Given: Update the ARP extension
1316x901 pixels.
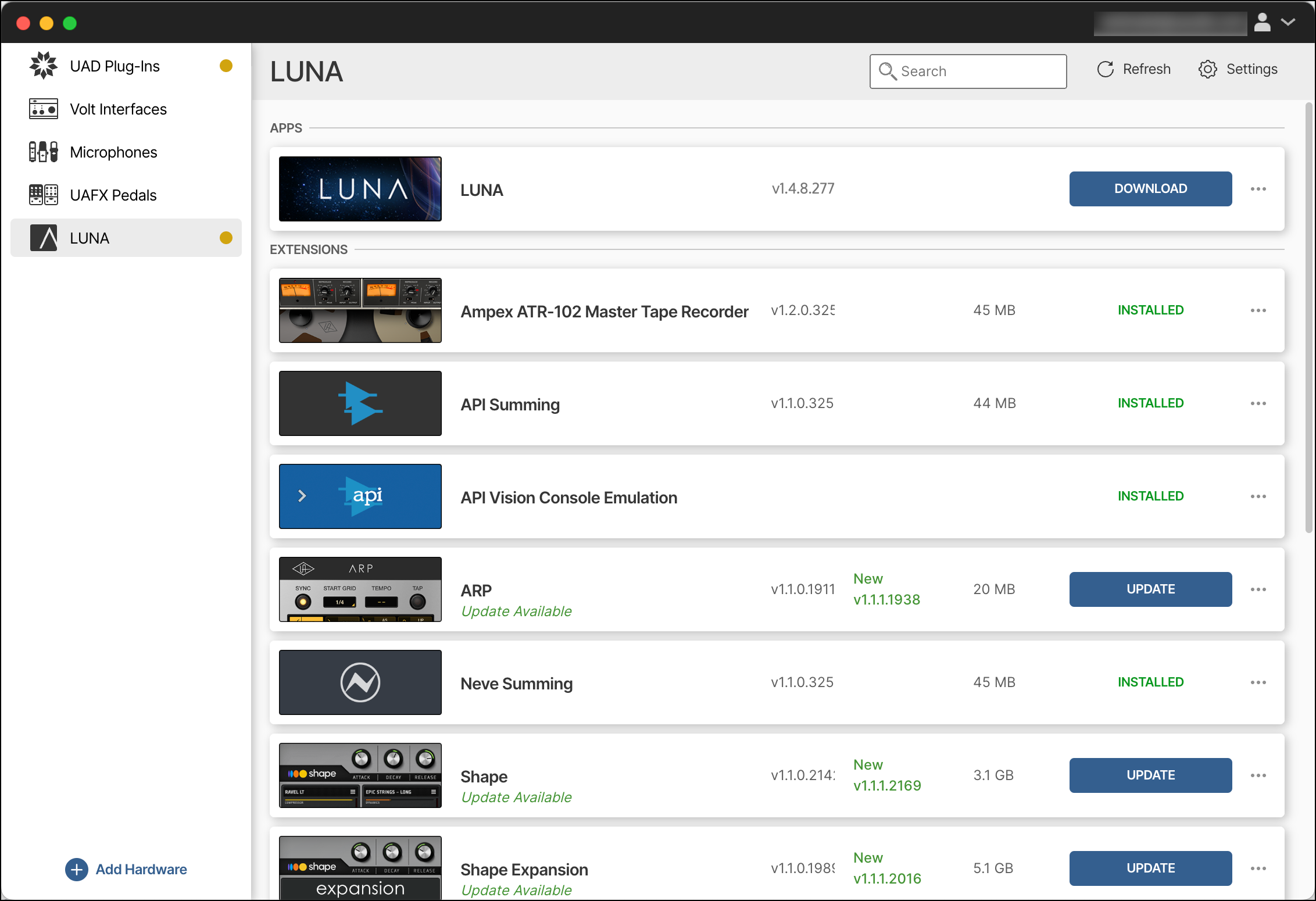Looking at the screenshot, I should coord(1150,589).
